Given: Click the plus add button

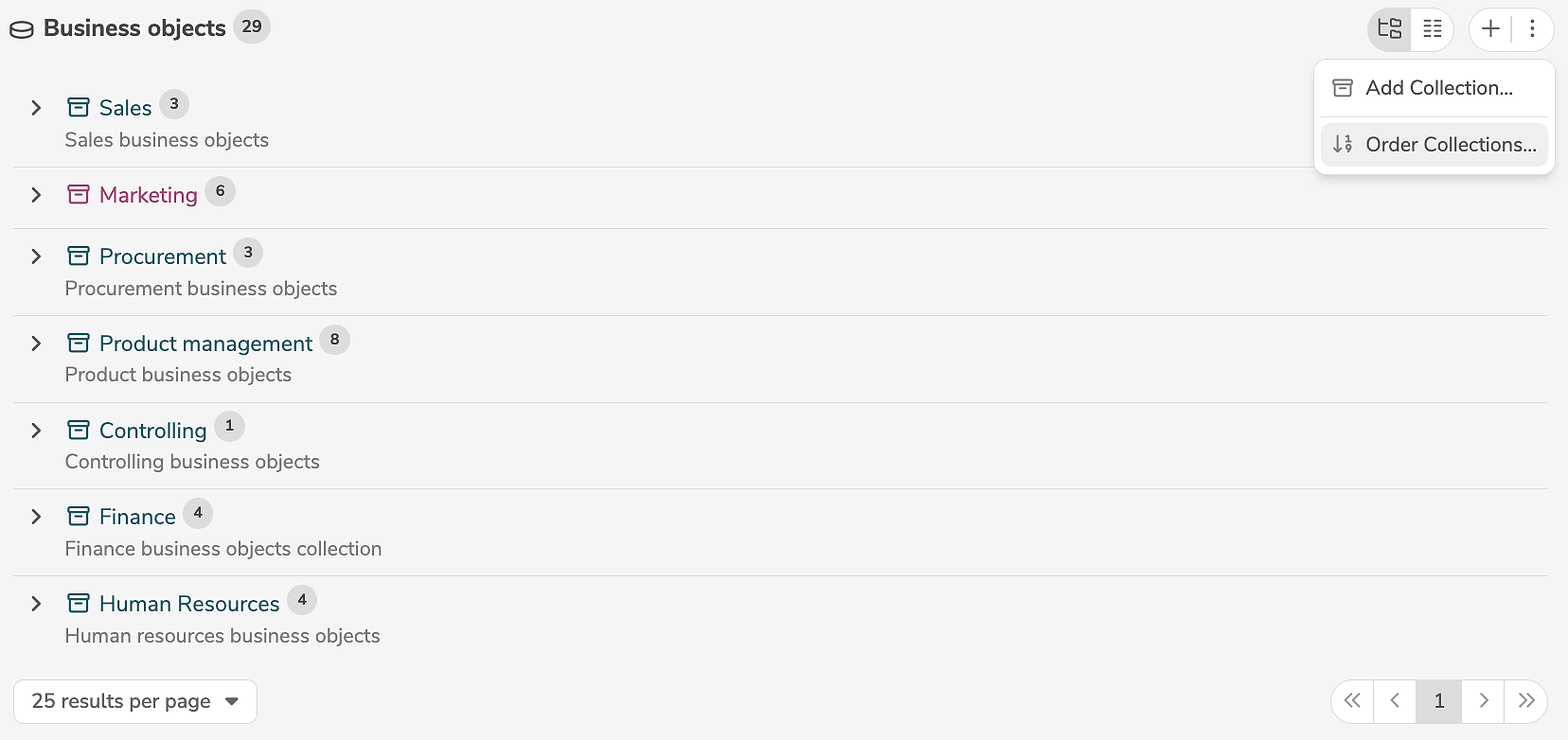Looking at the screenshot, I should pos(1490,29).
